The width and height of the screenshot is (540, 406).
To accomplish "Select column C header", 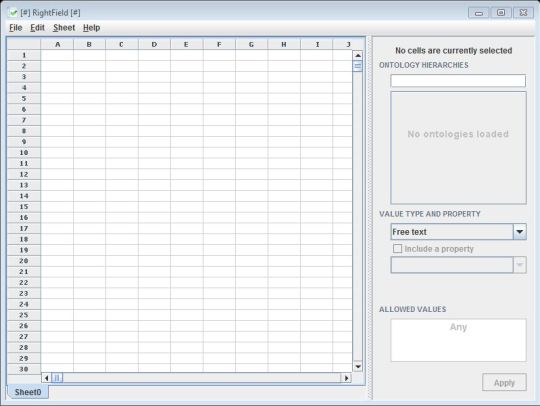I will tap(122, 44).
